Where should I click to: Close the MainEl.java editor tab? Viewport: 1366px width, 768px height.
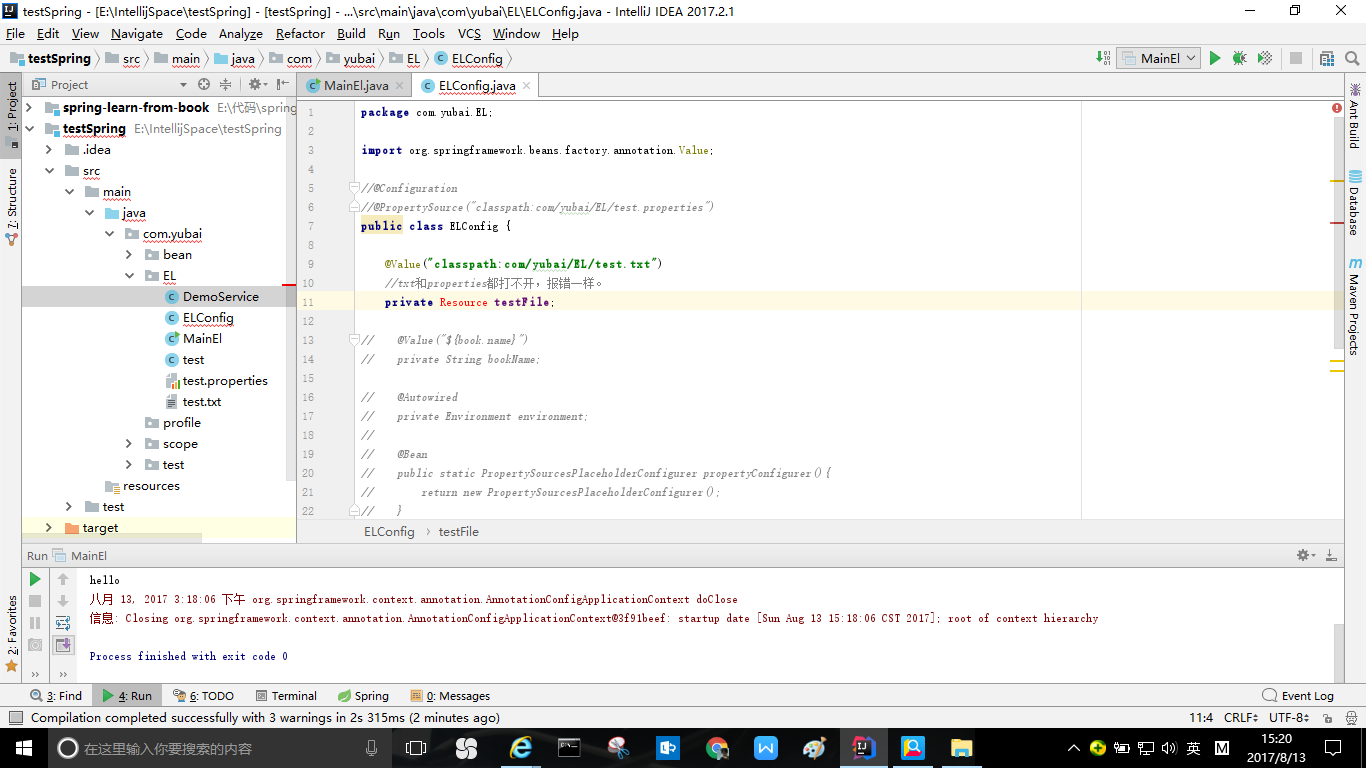point(399,86)
